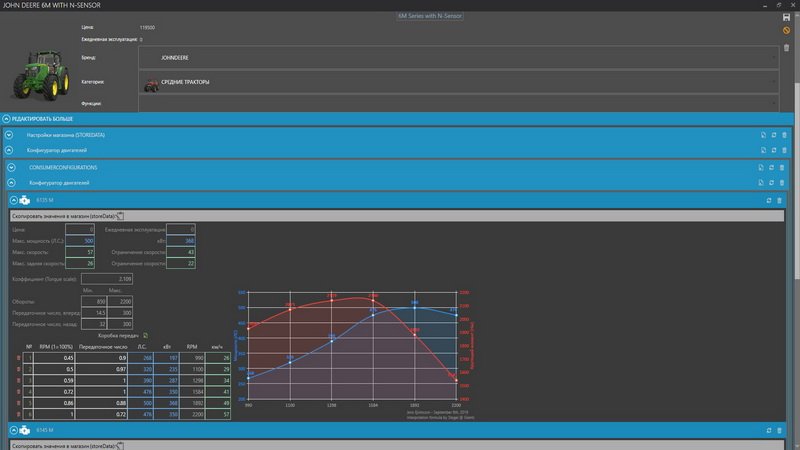Refresh engine configurator row under StoreData

click(x=773, y=151)
